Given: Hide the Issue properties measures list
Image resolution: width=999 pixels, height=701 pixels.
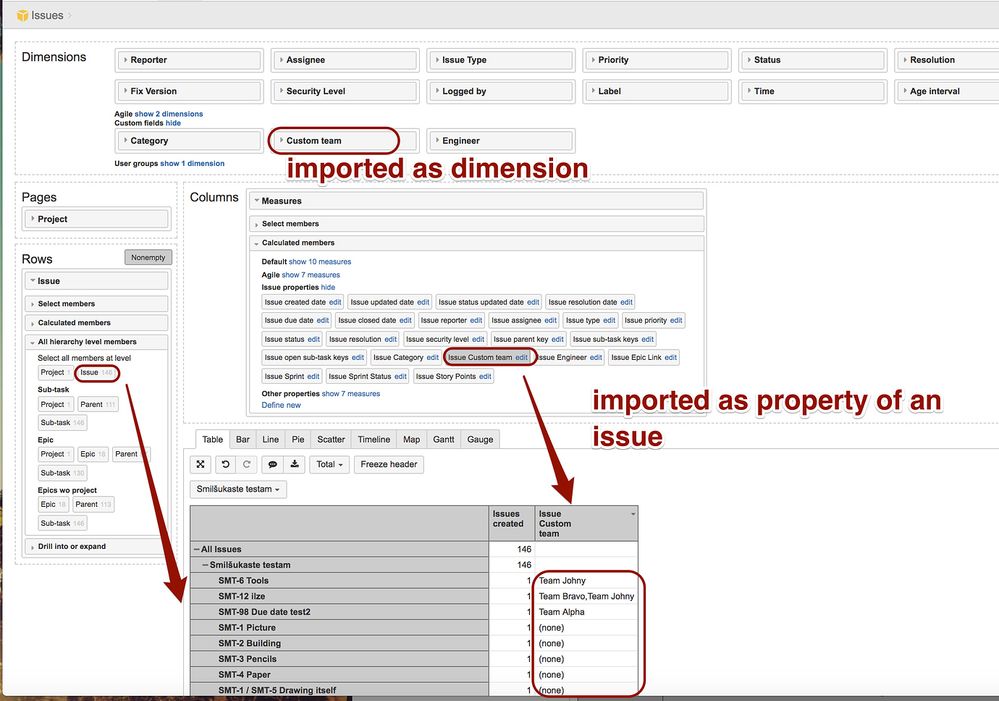Looking at the screenshot, I should 328,287.
